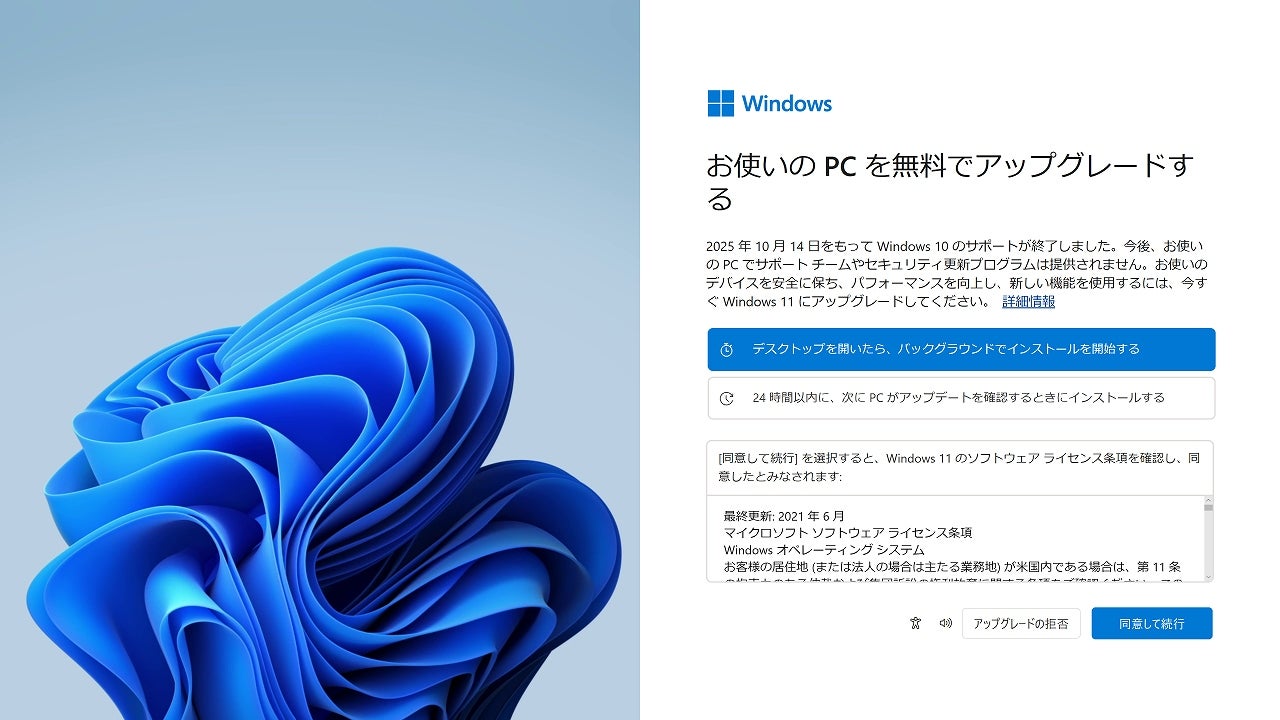
Task: Click the Windows four-pane logo
Action: 721,103
